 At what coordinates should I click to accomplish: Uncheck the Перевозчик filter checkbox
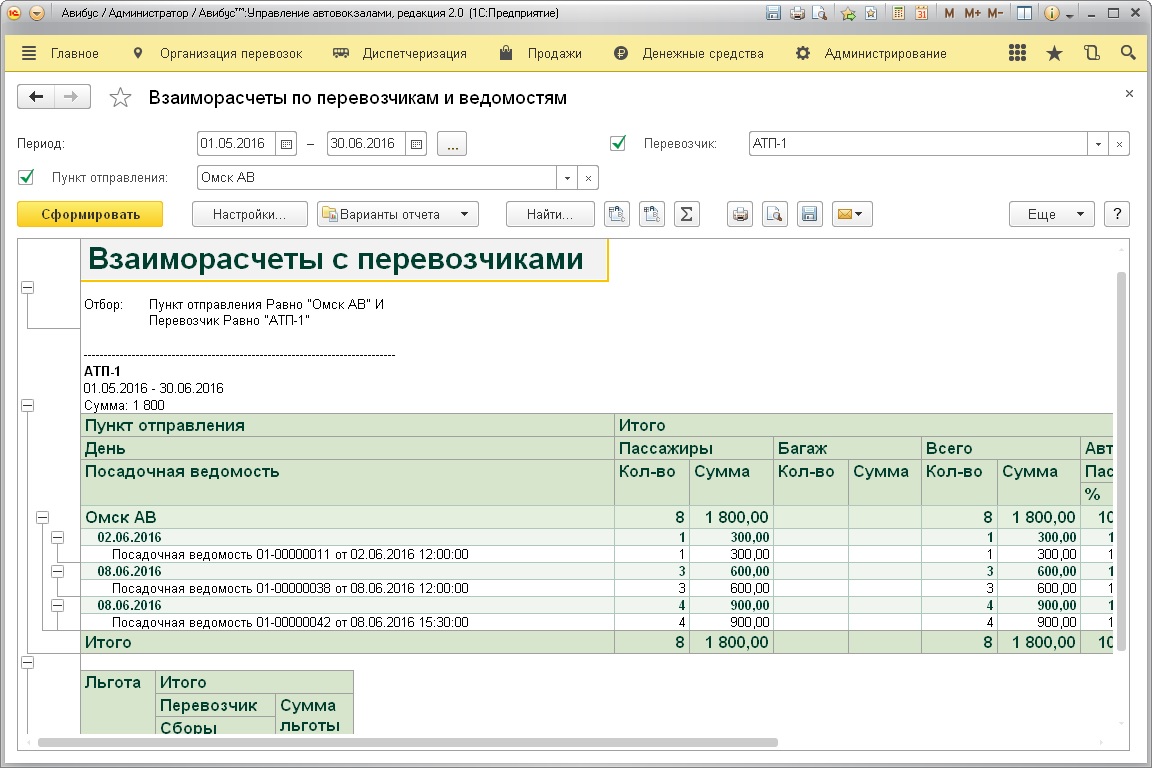pos(617,143)
